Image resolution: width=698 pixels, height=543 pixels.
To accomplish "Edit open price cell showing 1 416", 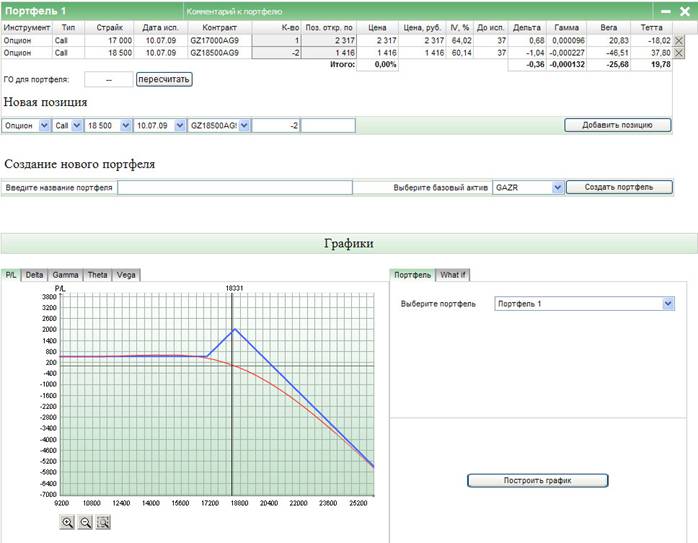I will (329, 53).
